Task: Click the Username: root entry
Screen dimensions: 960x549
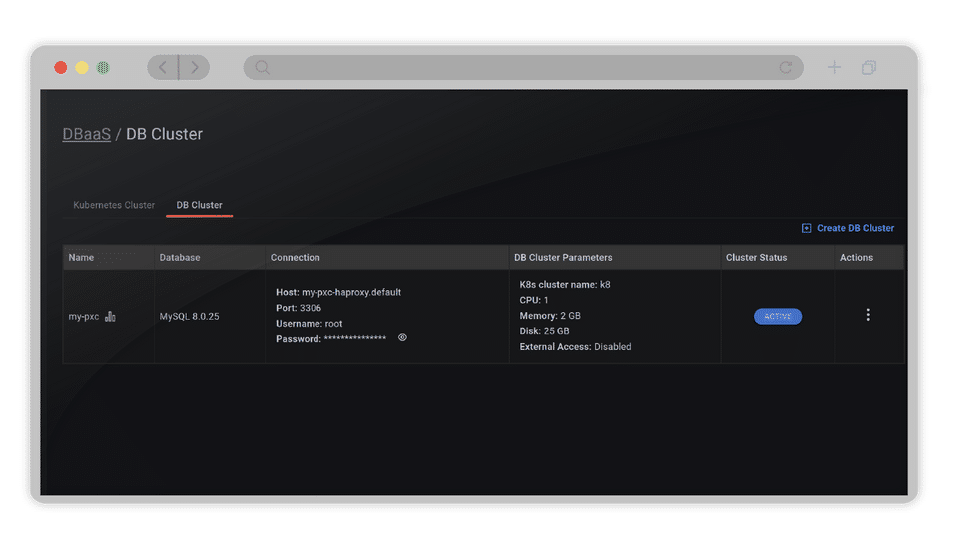Action: point(309,324)
